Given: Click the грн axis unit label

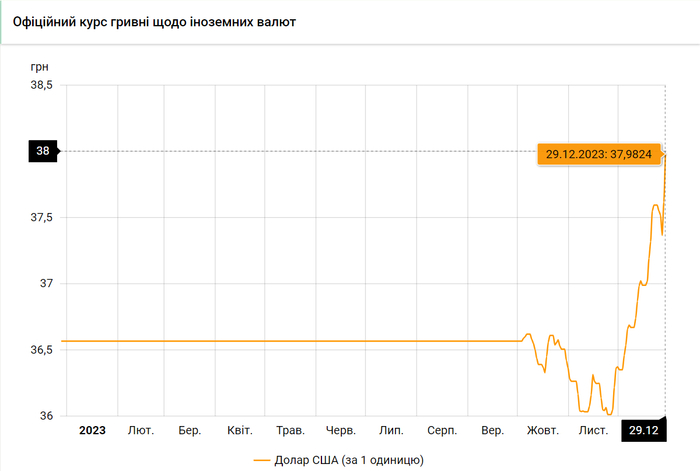Looking at the screenshot, I should pyautogui.click(x=40, y=66).
